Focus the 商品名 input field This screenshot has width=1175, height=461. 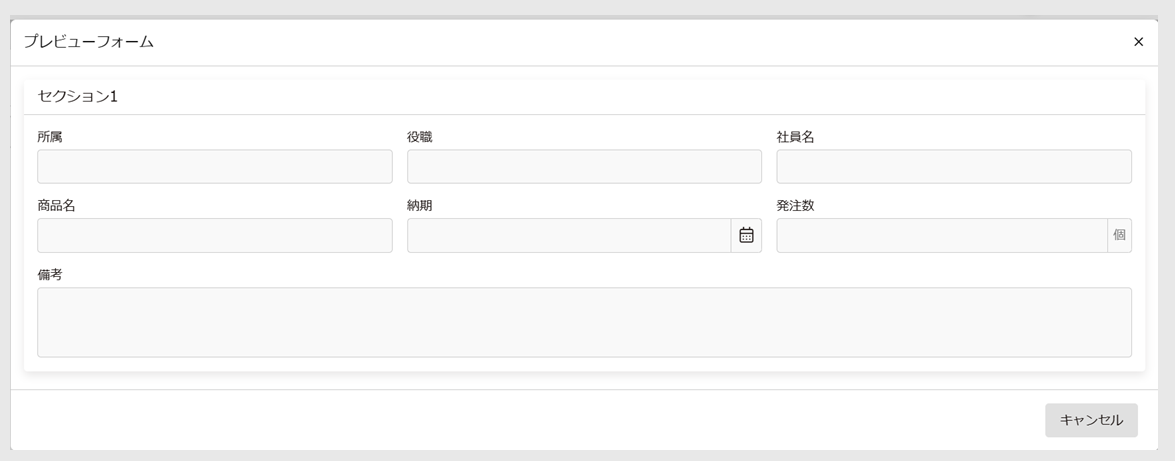click(x=215, y=235)
